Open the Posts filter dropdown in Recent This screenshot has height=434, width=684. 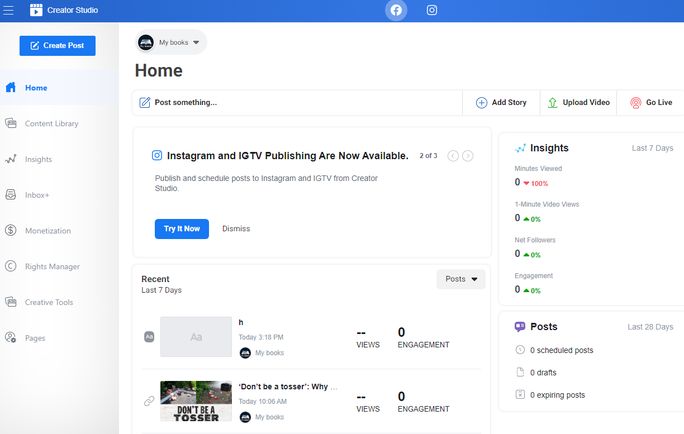pos(461,279)
